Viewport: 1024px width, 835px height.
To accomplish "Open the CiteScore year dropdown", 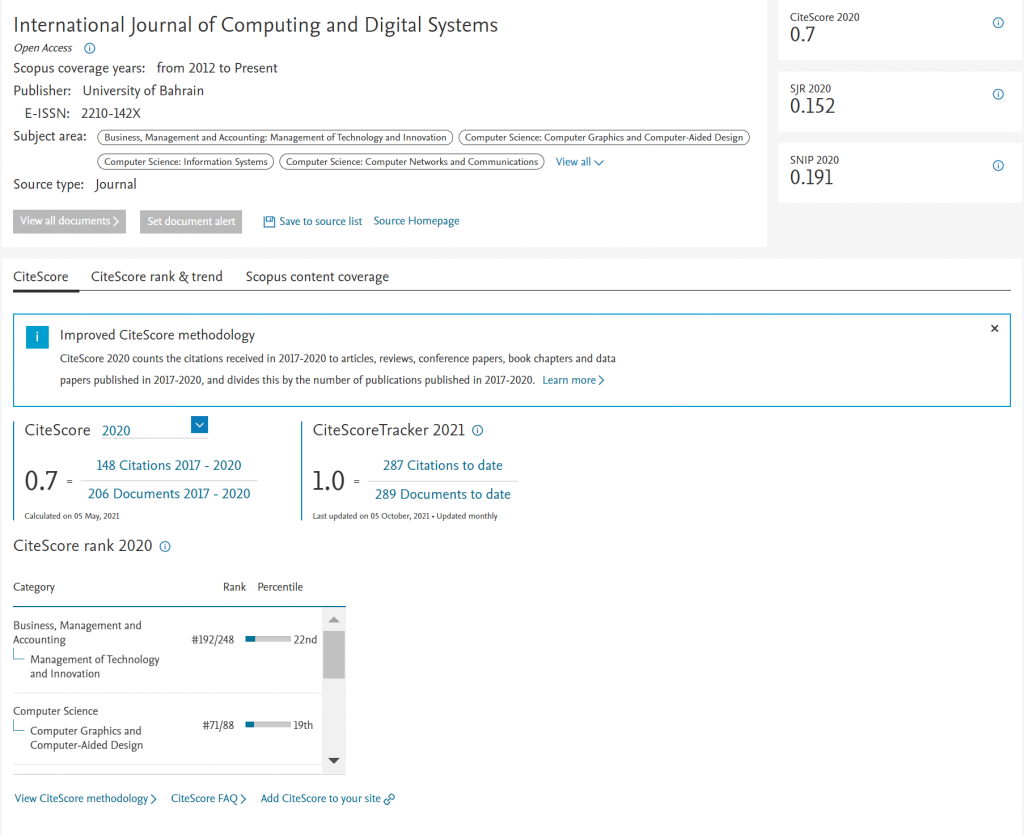I will [x=199, y=426].
